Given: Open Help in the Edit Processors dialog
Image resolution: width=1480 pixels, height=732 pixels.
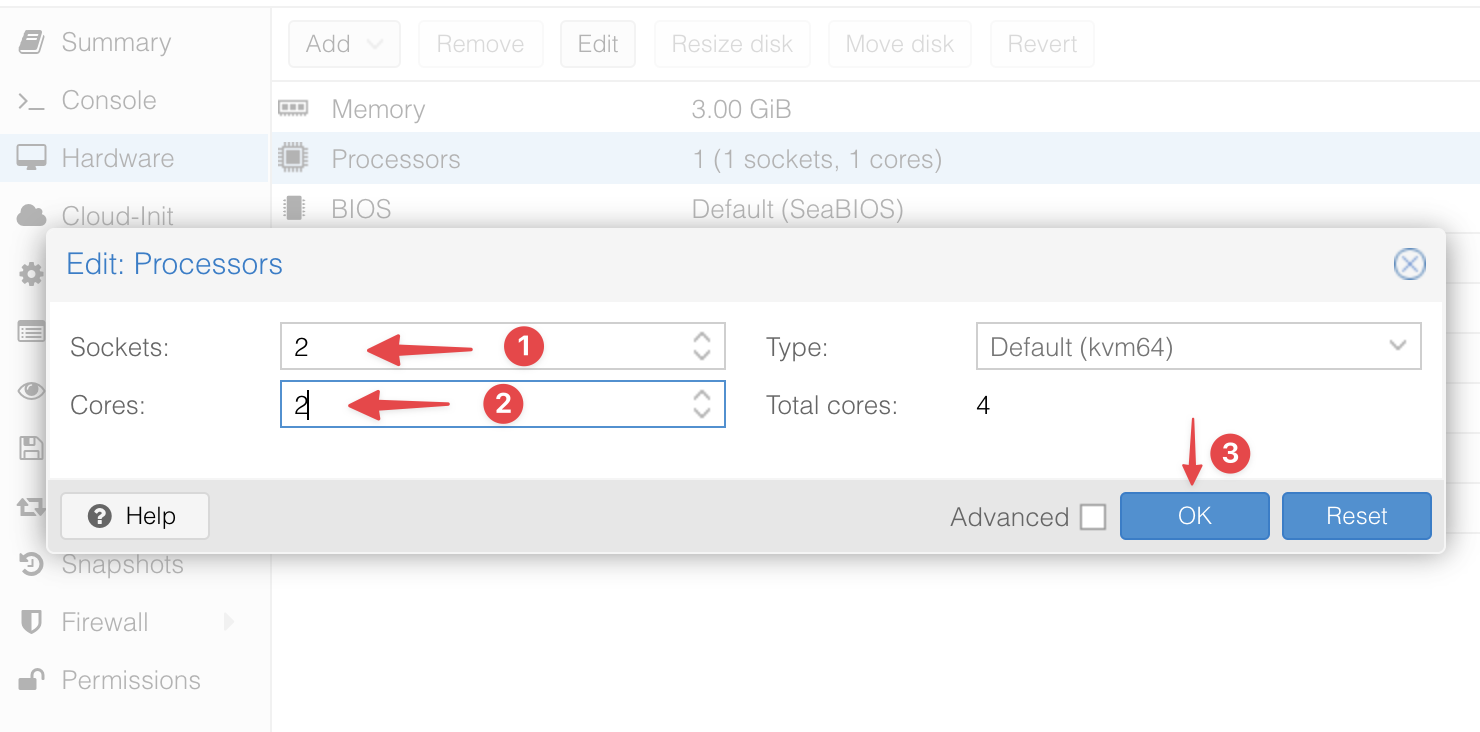Looking at the screenshot, I should [134, 516].
